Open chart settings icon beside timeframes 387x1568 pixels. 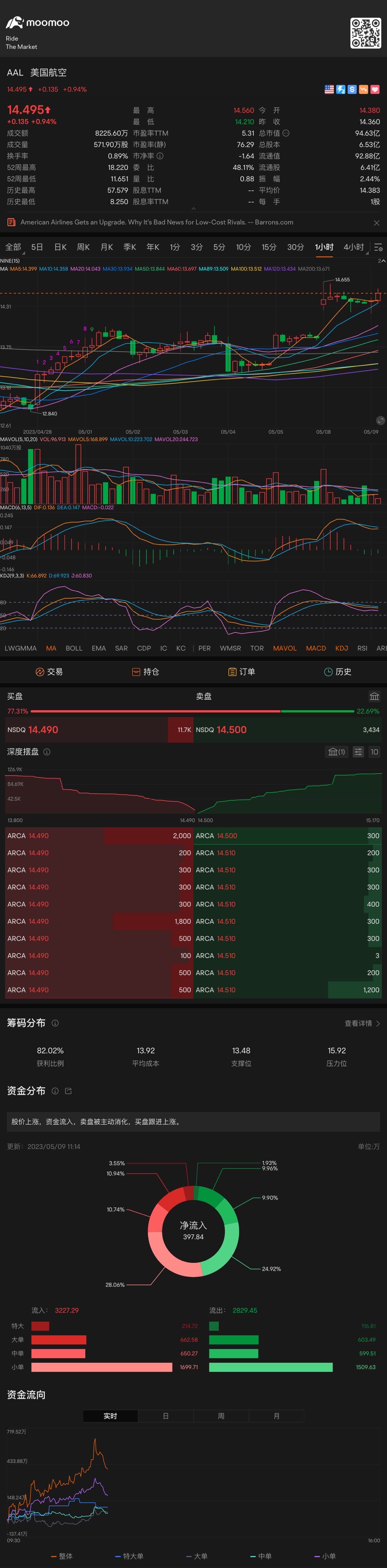pyautogui.click(x=378, y=247)
